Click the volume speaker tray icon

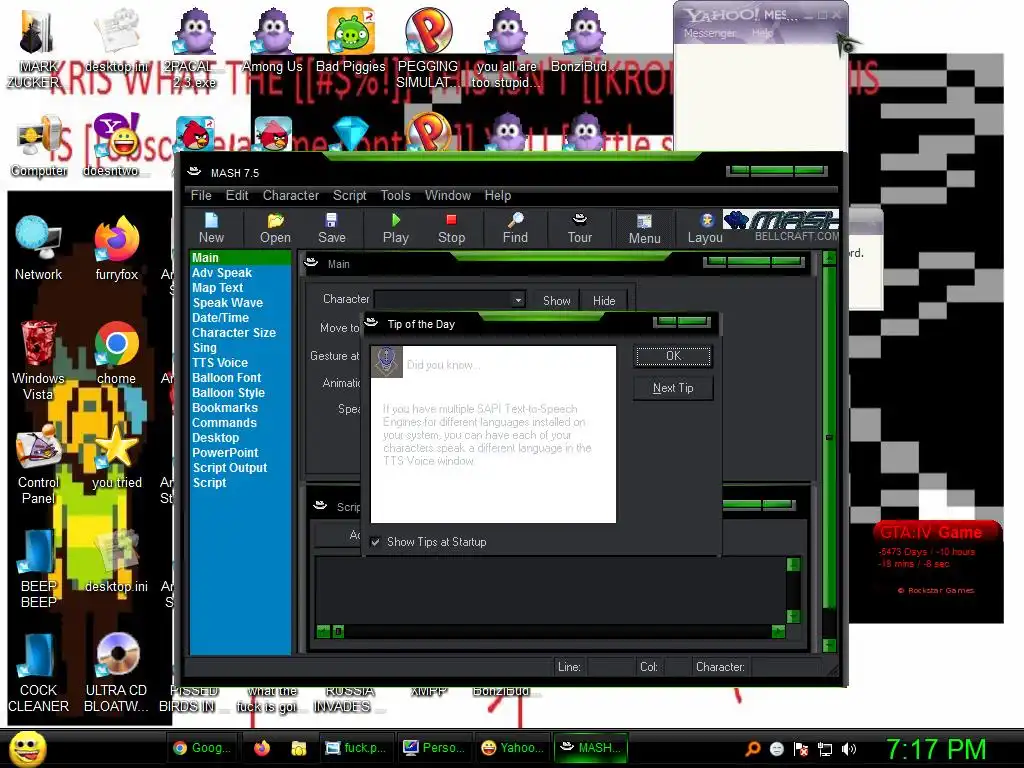point(849,749)
